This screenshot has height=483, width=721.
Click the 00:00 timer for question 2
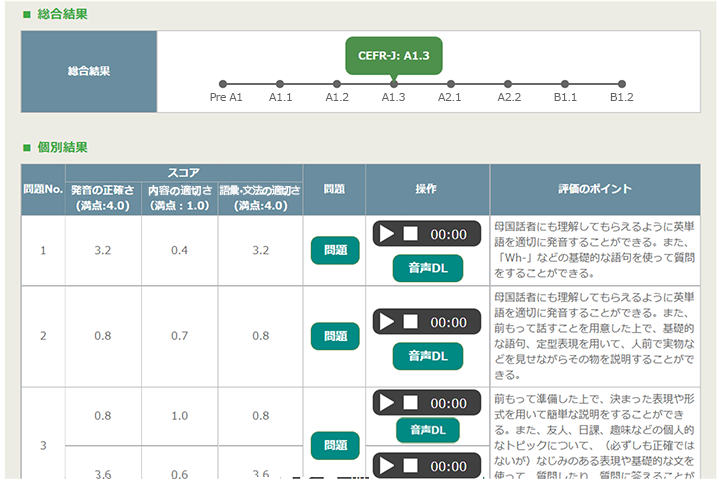tap(448, 322)
